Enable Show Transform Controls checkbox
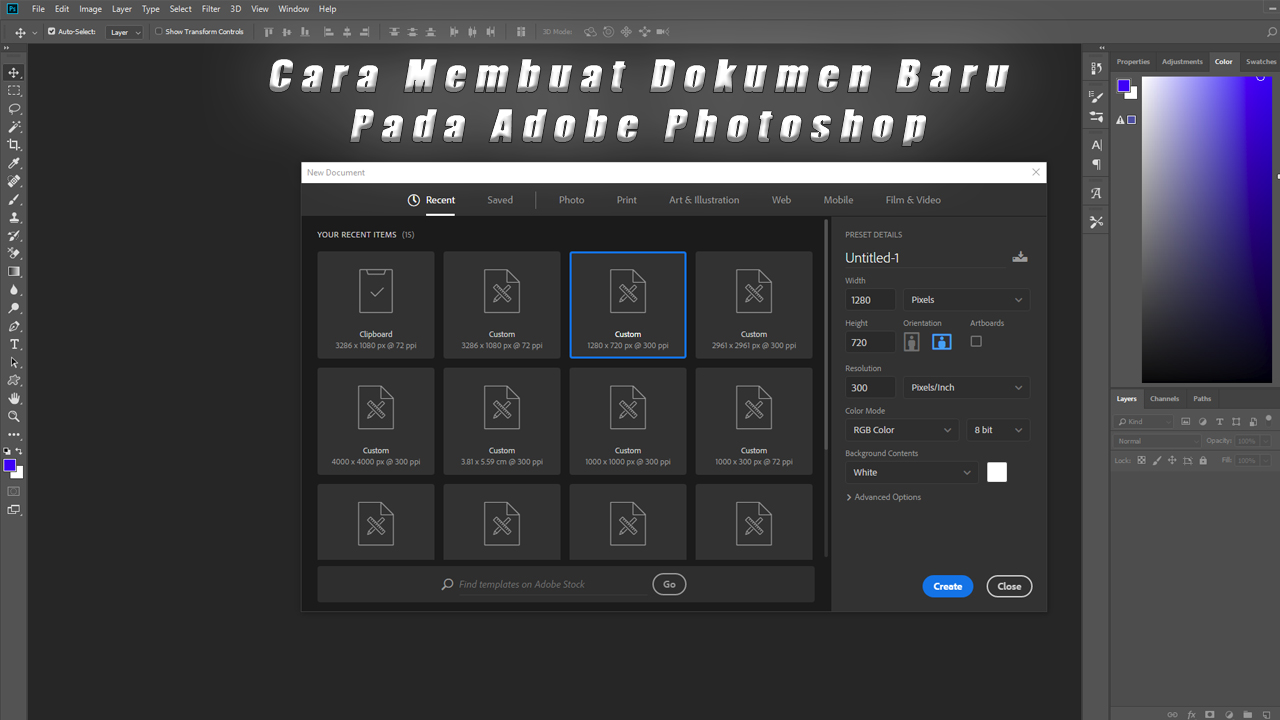Image resolution: width=1280 pixels, height=720 pixels. 158,31
